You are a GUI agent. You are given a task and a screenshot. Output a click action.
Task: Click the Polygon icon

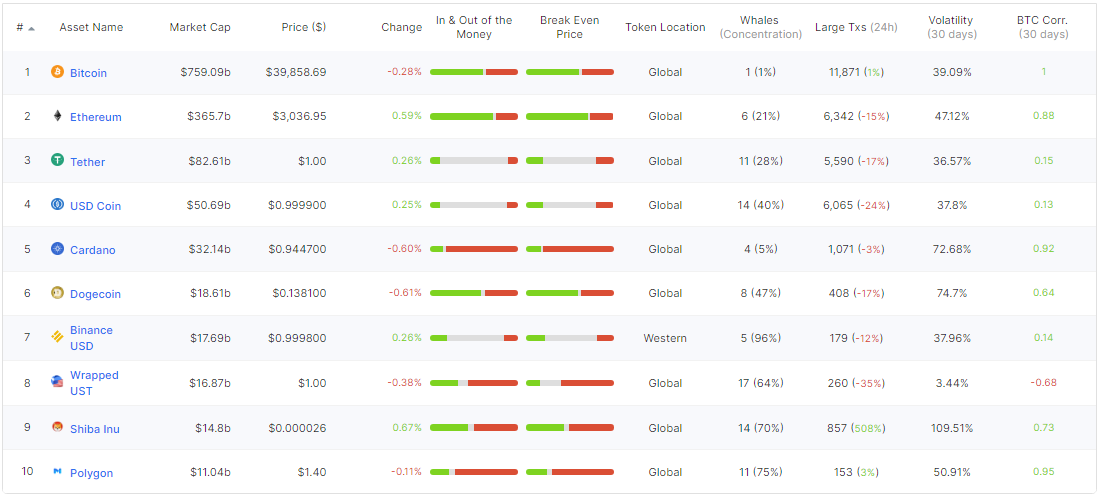[58, 471]
